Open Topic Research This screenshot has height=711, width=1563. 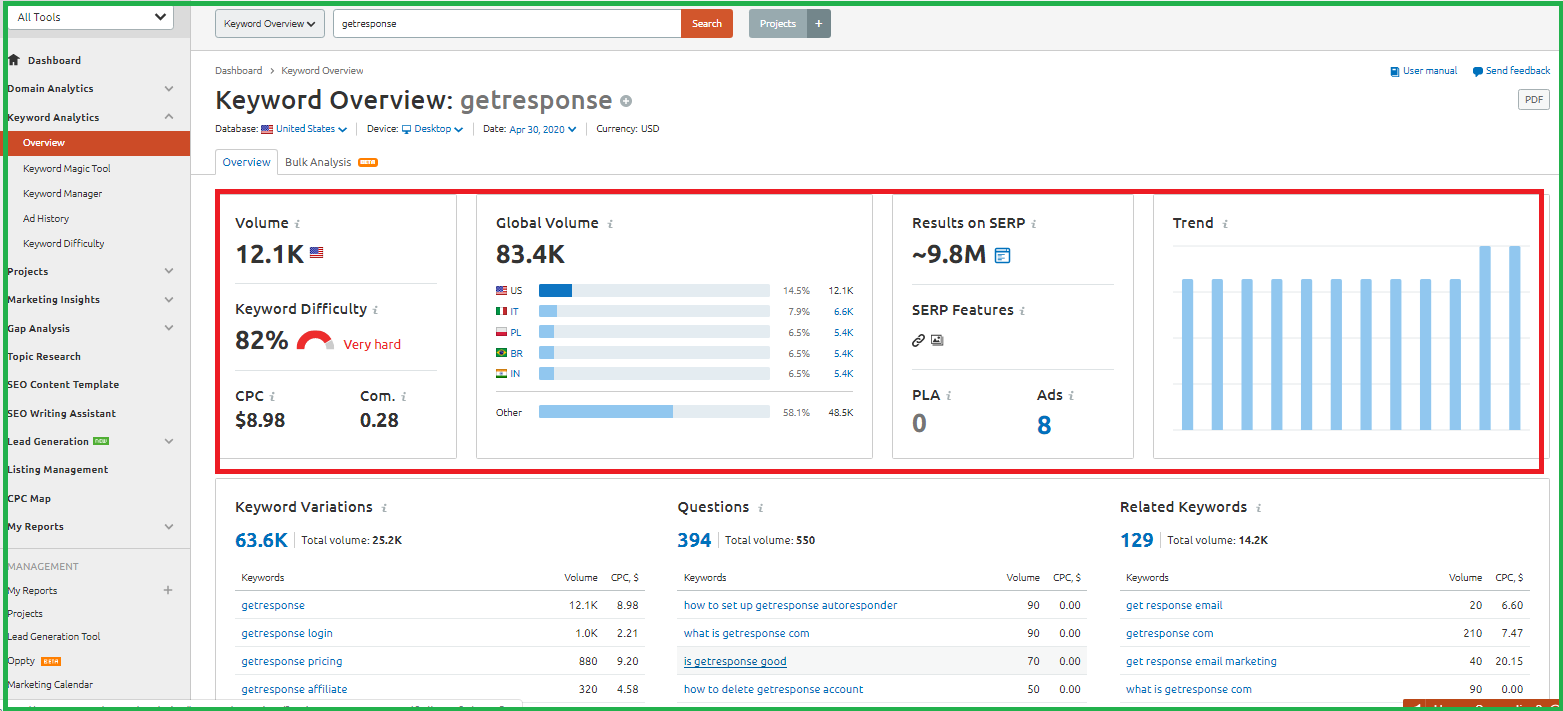[44, 356]
